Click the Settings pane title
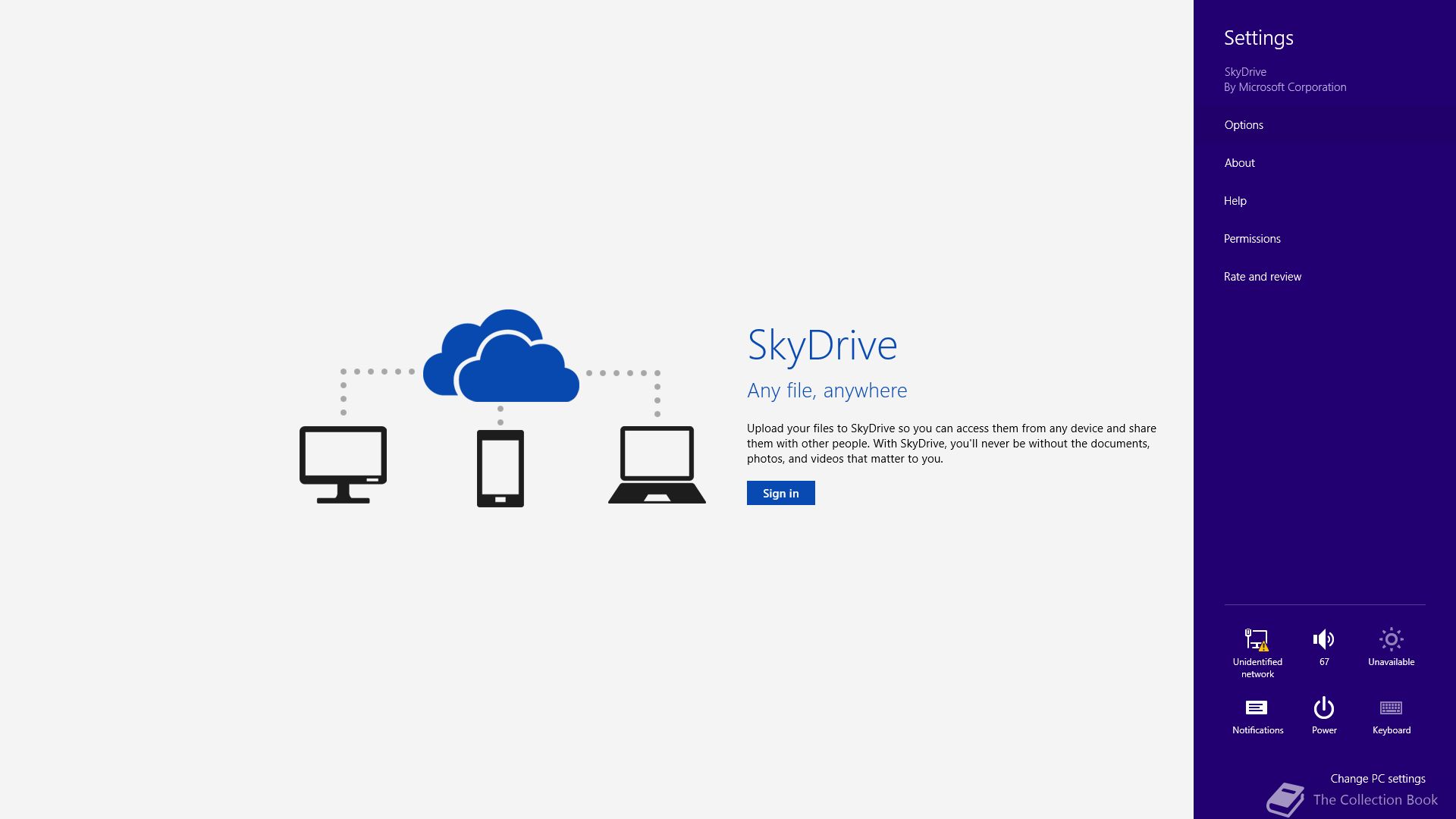 click(x=1258, y=38)
